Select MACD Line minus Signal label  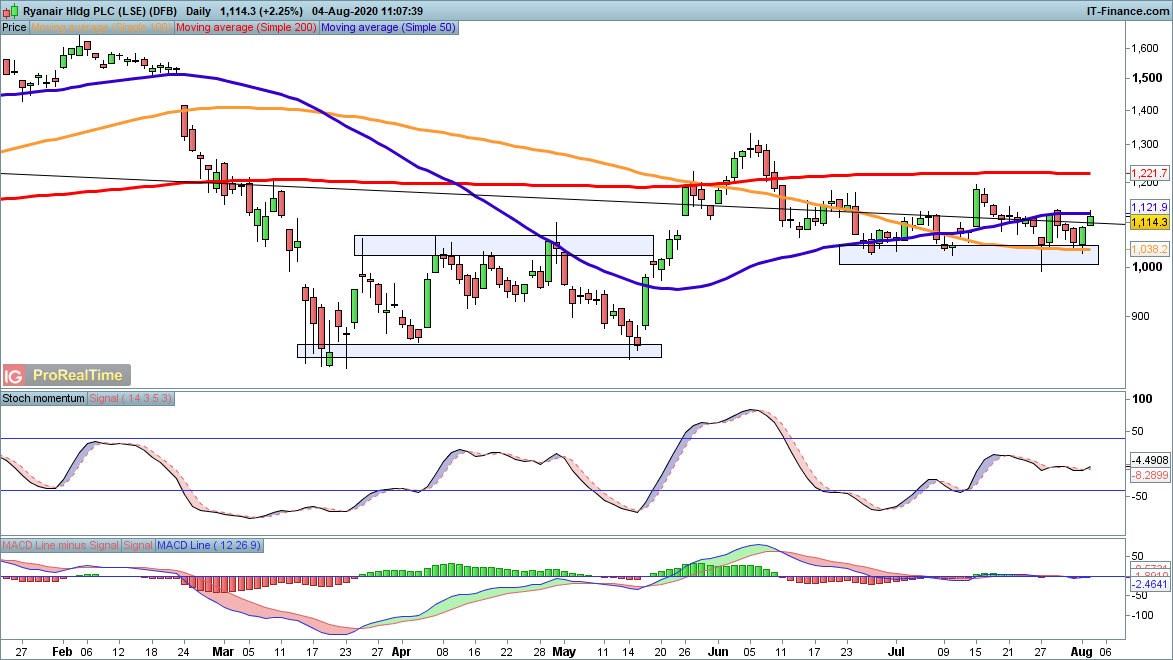tap(60, 545)
